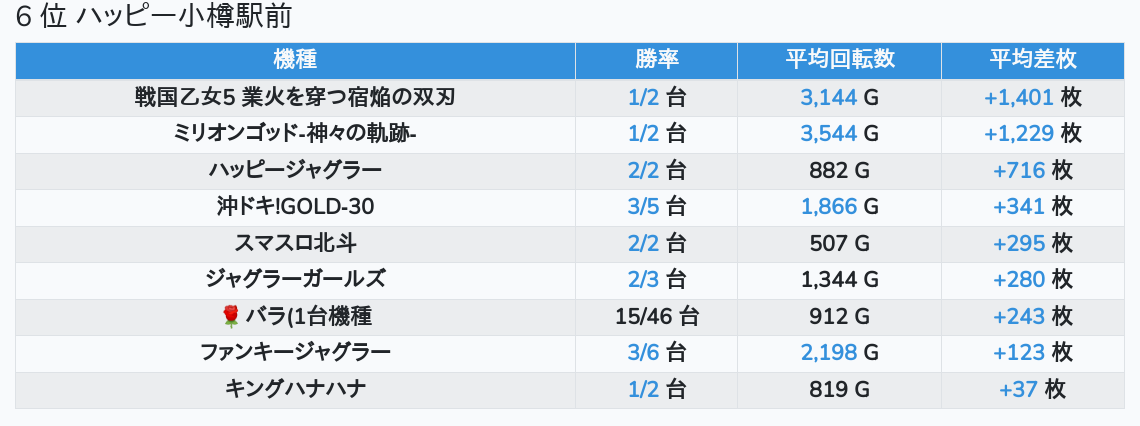
Task: Click the 1,866 average spins link
Action: (829, 207)
